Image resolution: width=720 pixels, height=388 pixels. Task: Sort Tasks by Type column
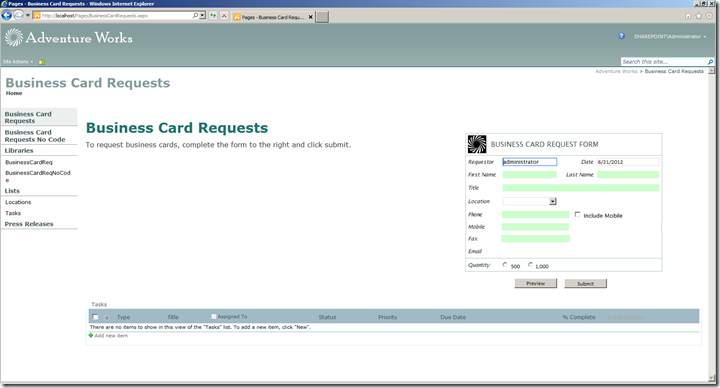[123, 317]
